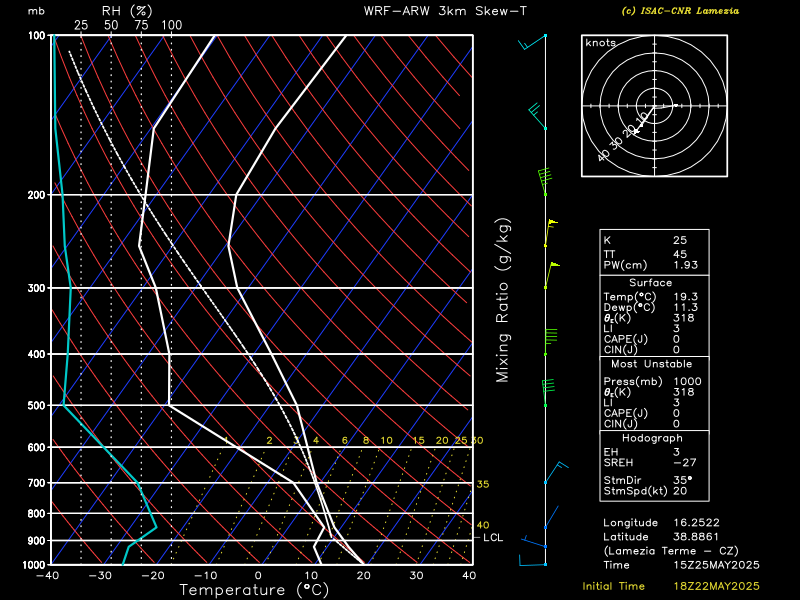Click the '(Lamezia Terme - CZ)' location text
Viewport: 800px width, 600px height.
coord(671,551)
